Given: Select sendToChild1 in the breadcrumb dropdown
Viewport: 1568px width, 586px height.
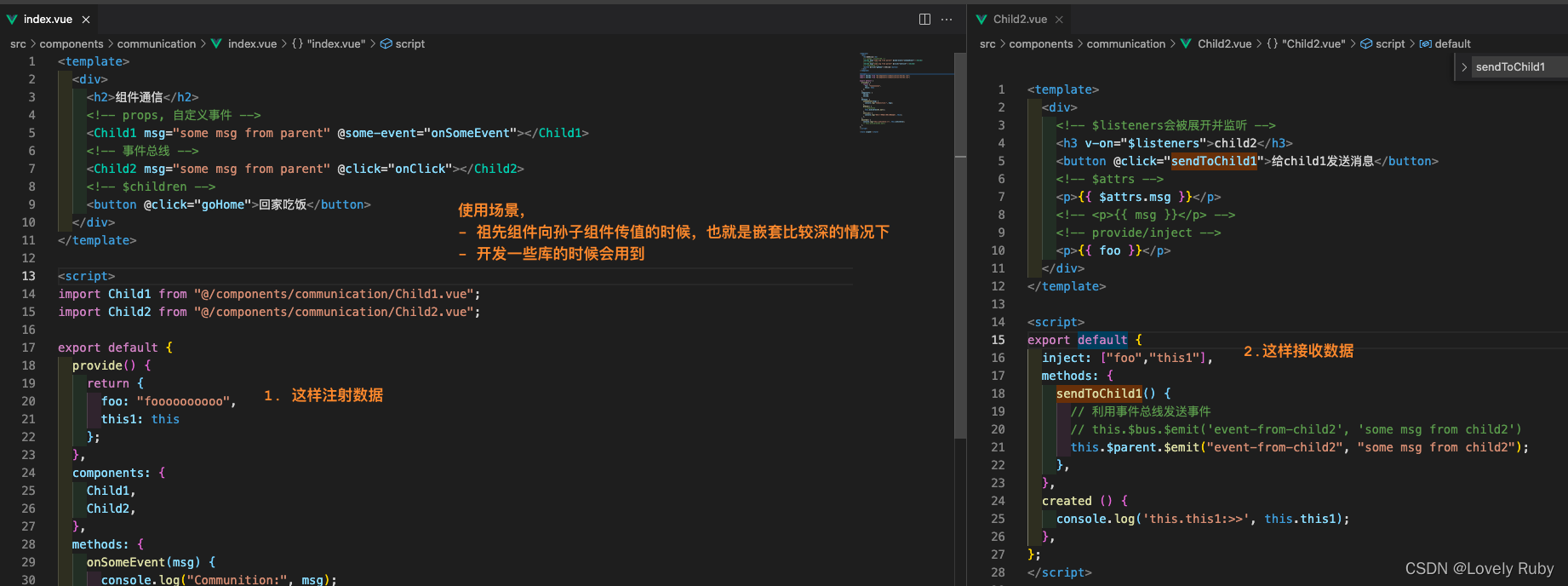Looking at the screenshot, I should [1510, 66].
